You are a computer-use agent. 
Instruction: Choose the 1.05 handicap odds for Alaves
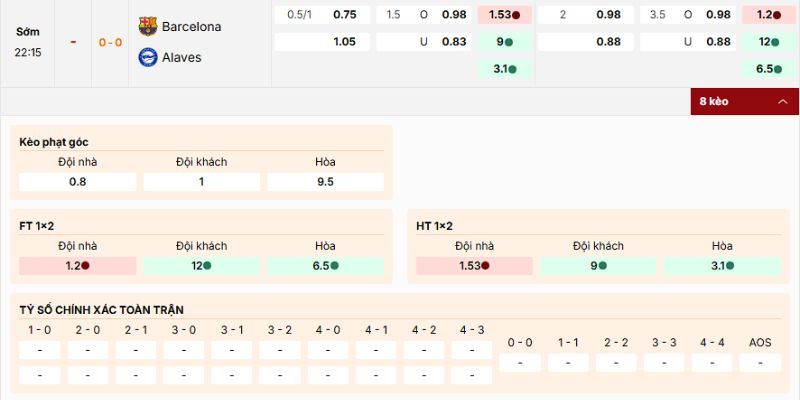344,42
